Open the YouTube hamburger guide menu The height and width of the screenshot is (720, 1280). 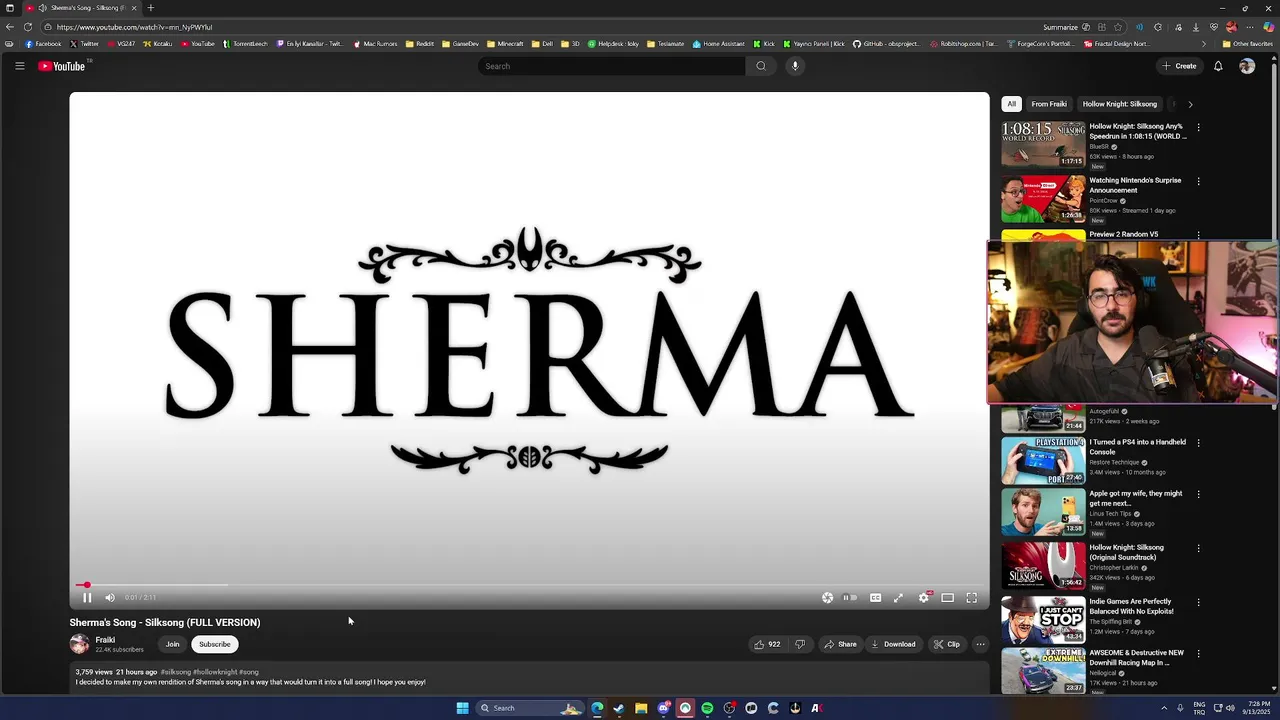click(x=19, y=66)
